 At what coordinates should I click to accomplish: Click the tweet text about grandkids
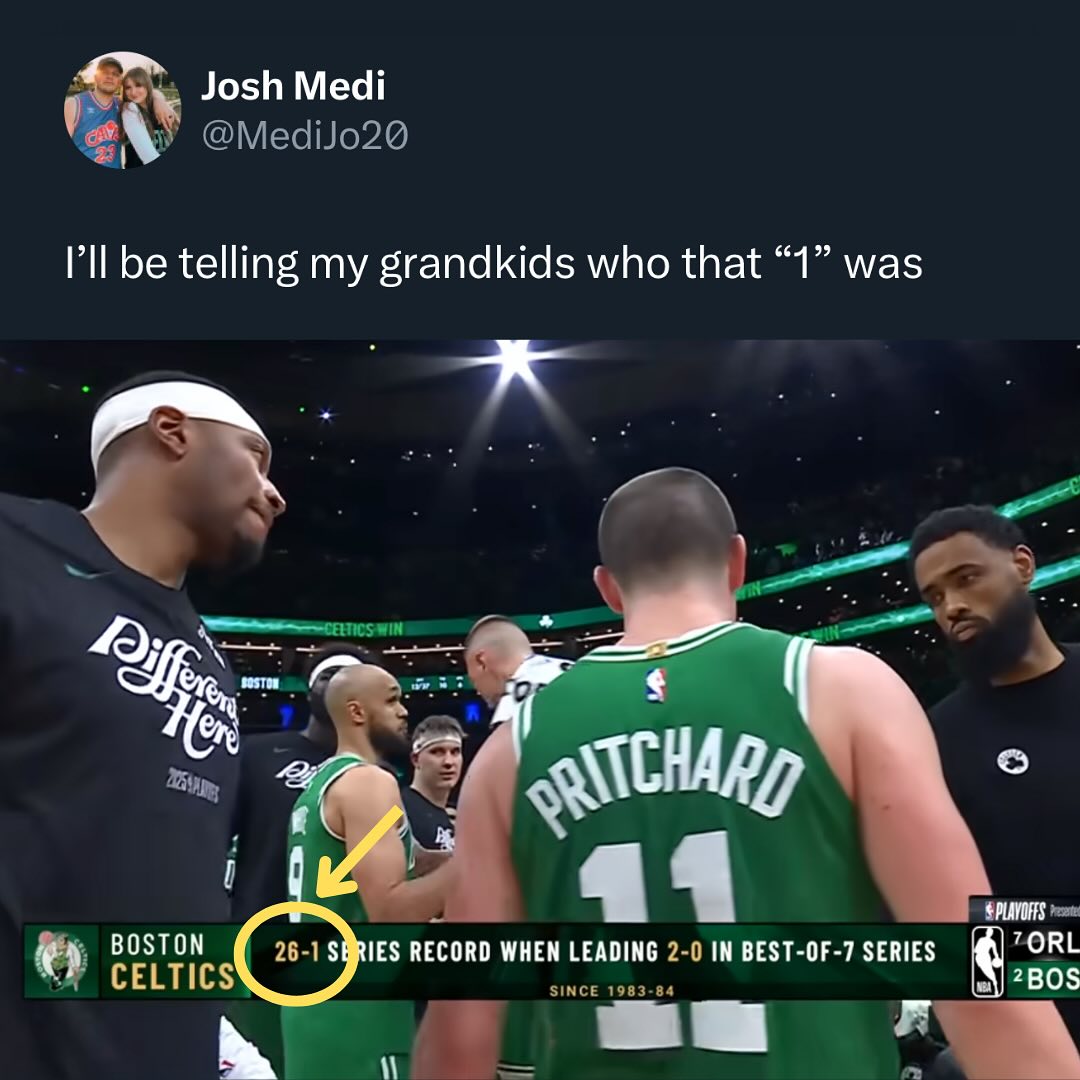click(493, 263)
